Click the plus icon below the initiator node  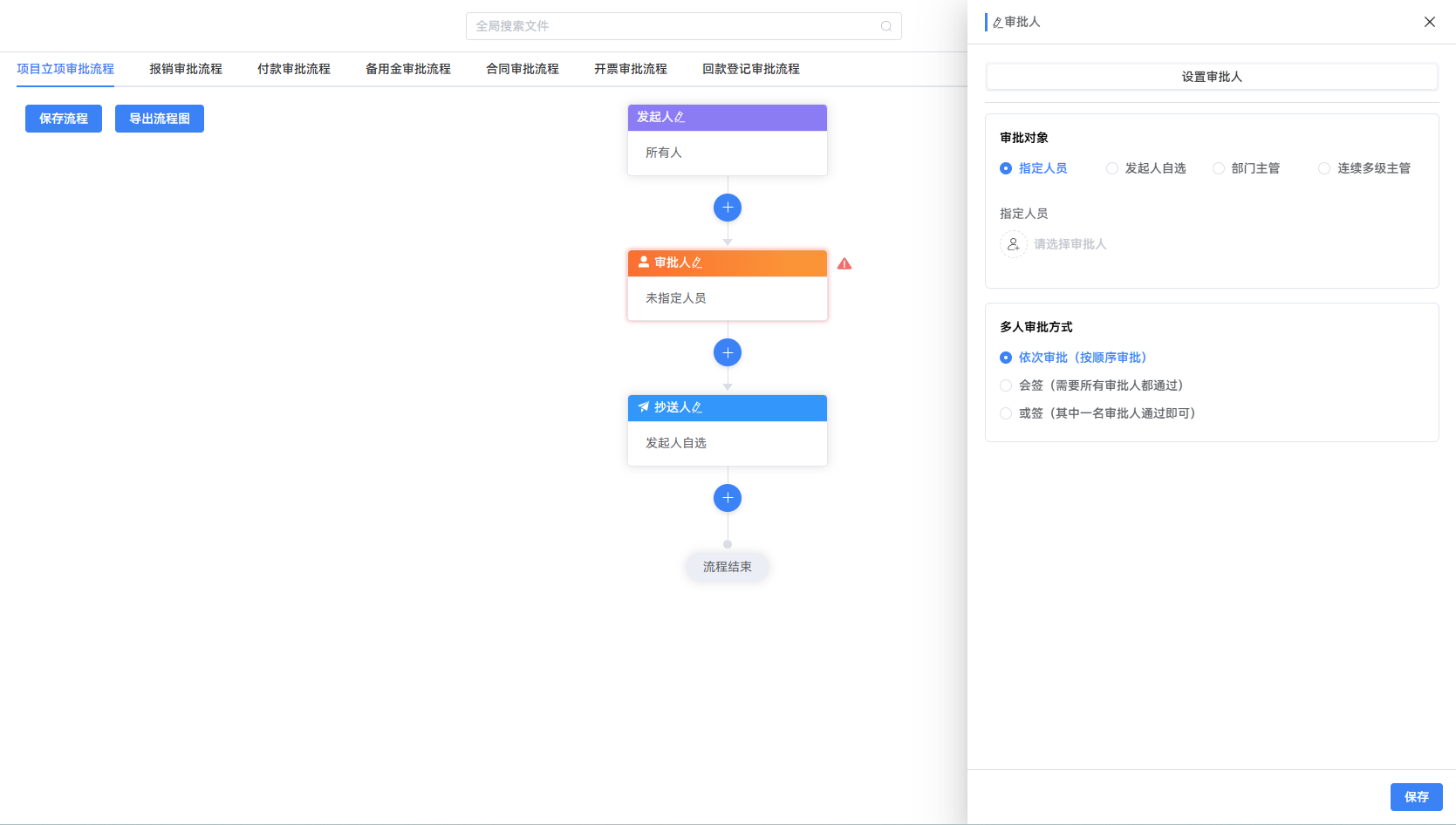[727, 208]
